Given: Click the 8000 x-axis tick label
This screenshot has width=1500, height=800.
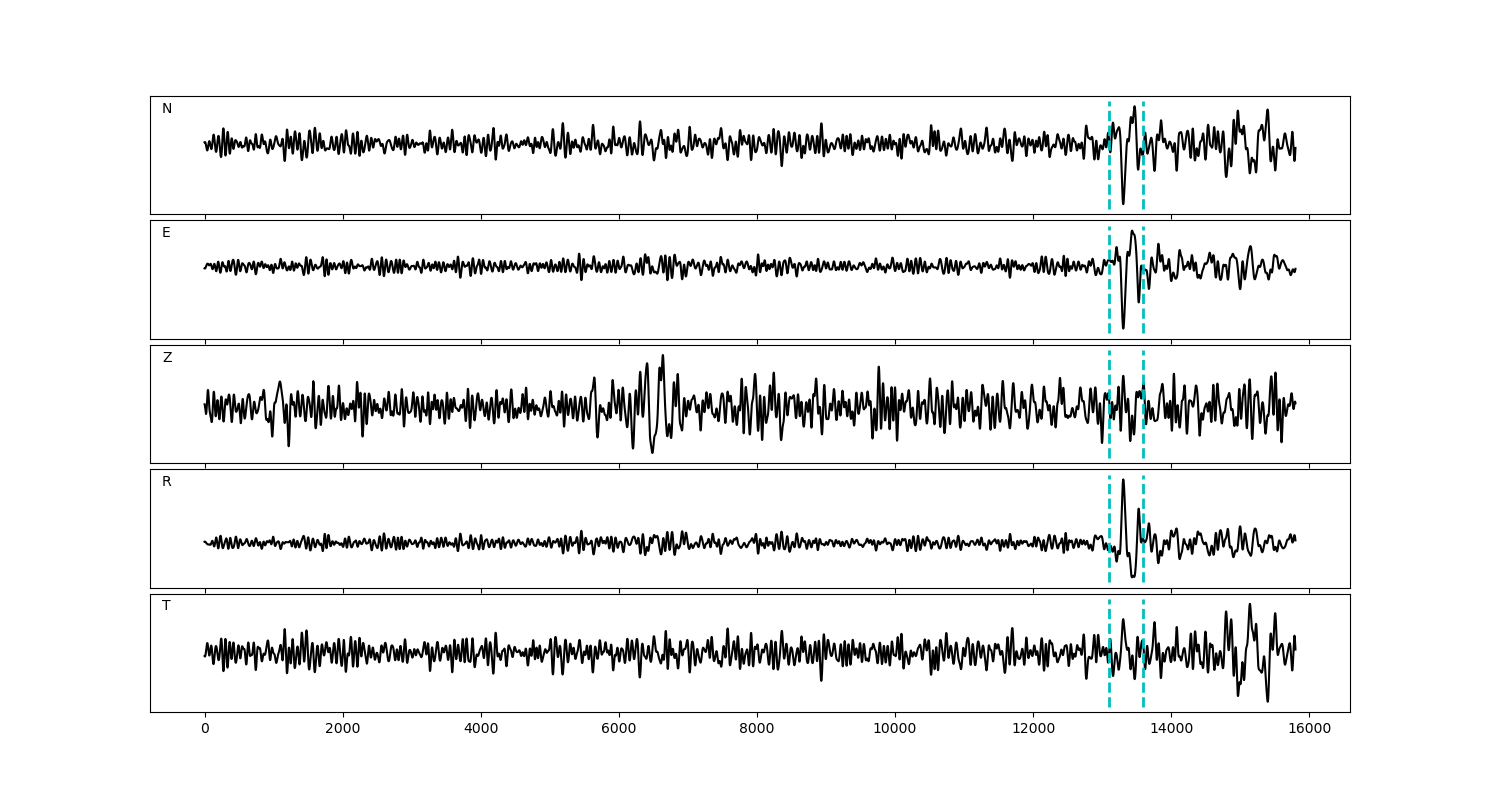Looking at the screenshot, I should [x=757, y=730].
